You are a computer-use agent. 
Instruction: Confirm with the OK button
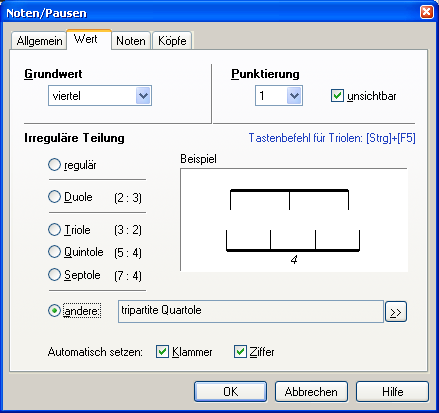tap(231, 392)
